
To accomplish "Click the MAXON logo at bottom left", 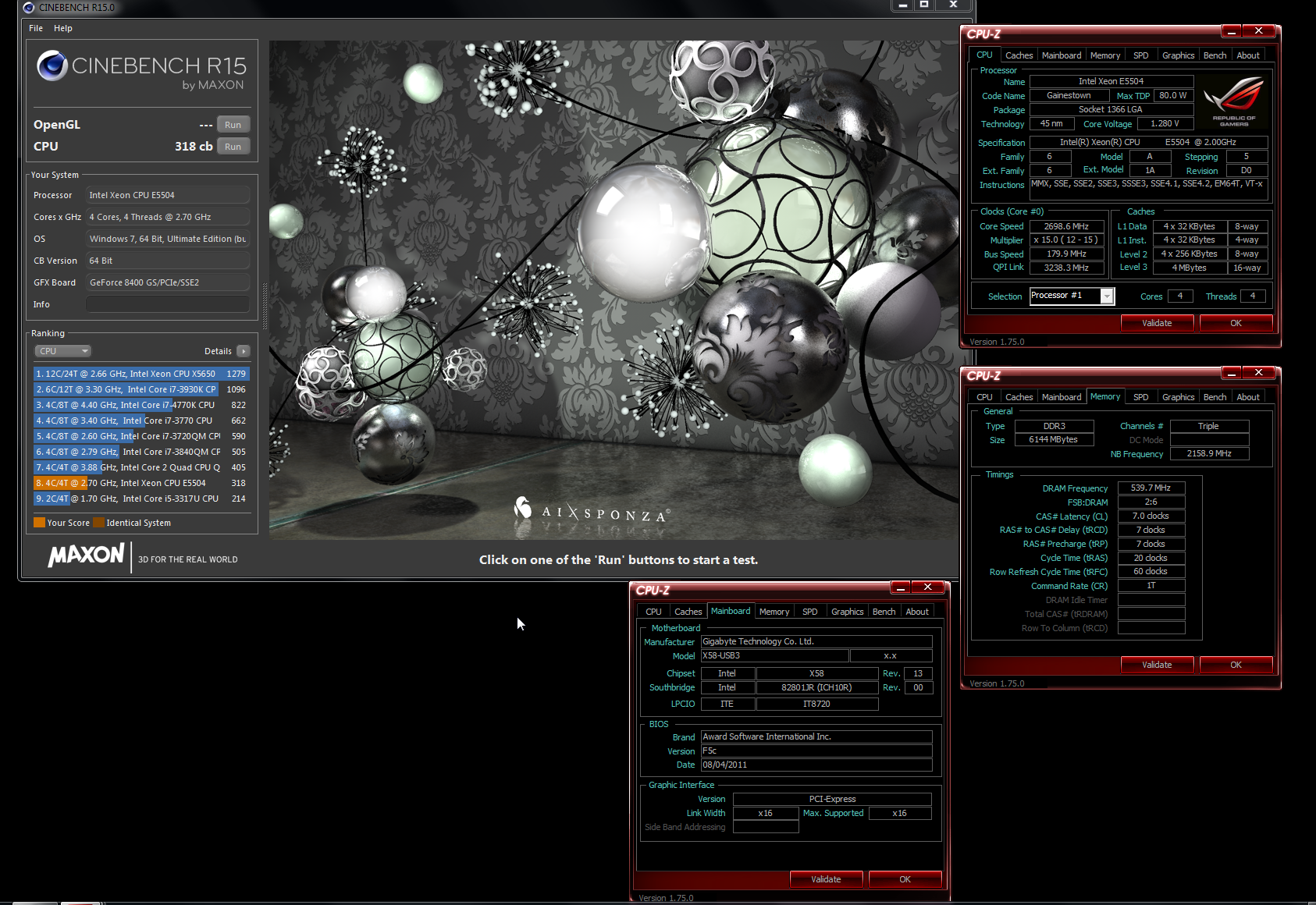I will pos(86,555).
